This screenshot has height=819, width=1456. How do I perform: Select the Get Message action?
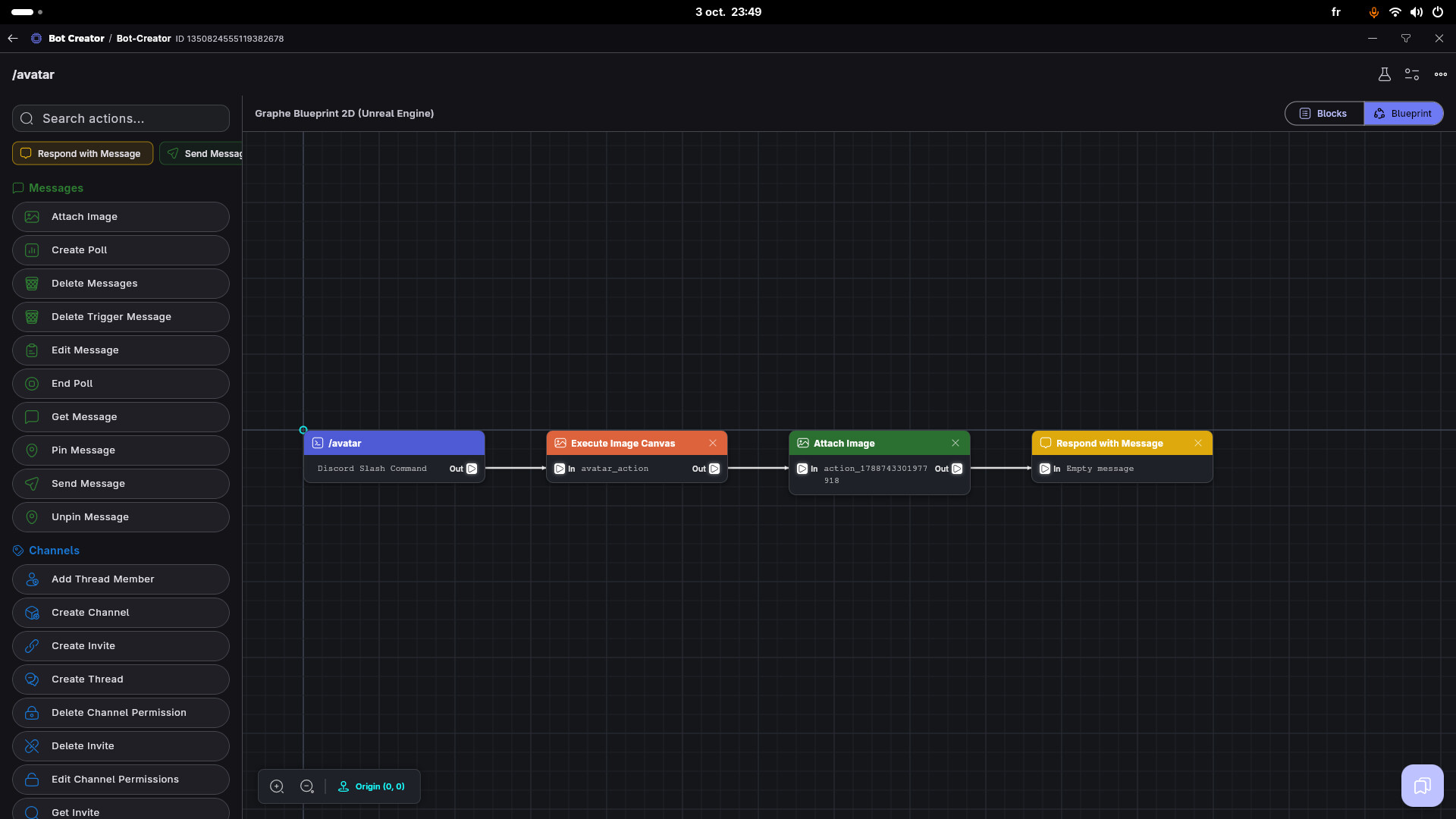[x=121, y=417]
